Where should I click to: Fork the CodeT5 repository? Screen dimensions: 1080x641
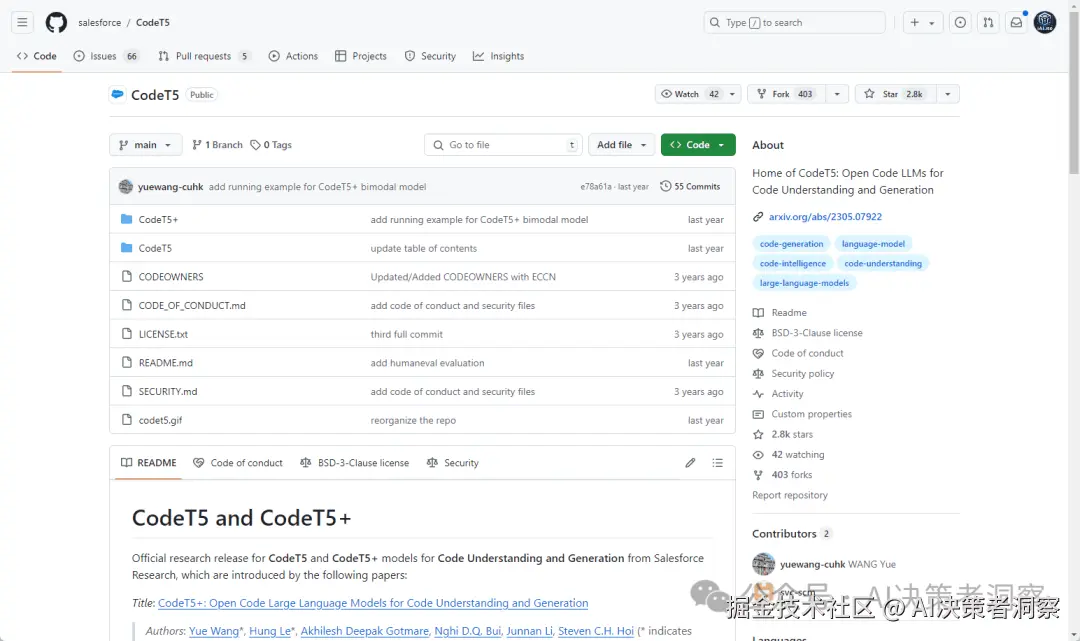(x=786, y=94)
